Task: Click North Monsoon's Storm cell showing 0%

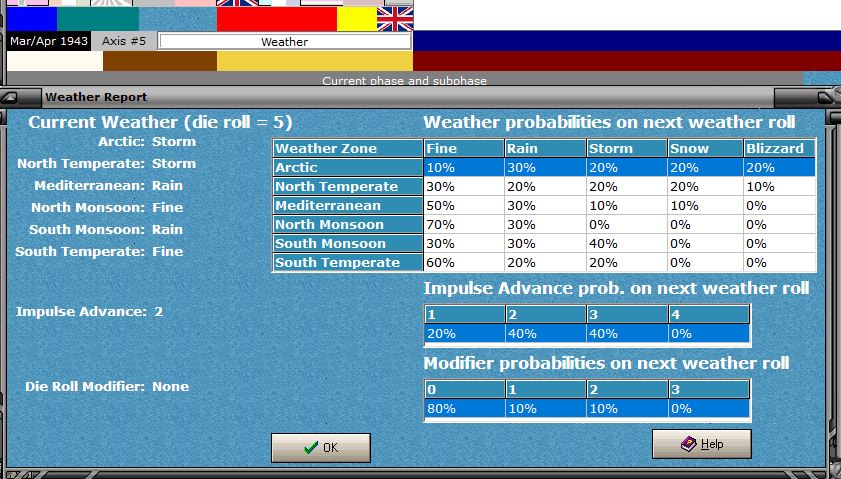Action: [x=627, y=224]
